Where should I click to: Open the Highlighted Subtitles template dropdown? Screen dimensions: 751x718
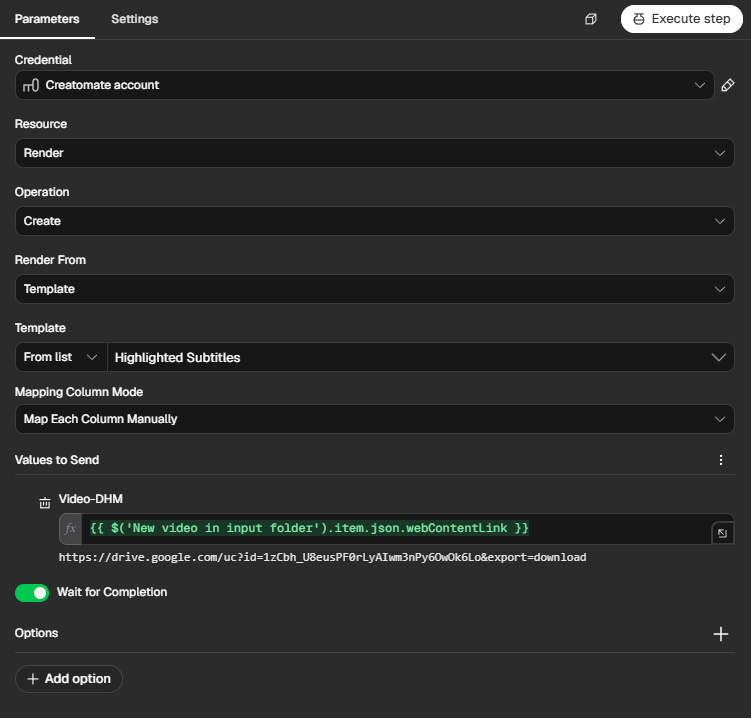coord(421,357)
